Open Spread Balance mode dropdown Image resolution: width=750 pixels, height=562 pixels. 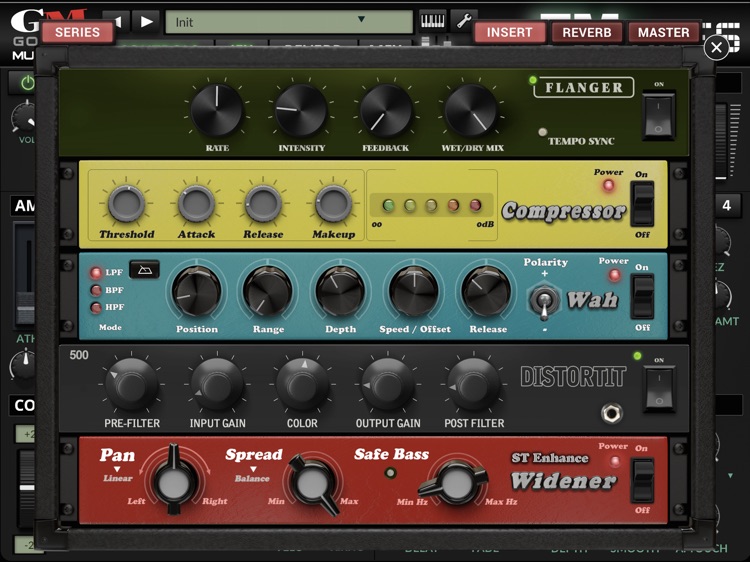click(252, 474)
